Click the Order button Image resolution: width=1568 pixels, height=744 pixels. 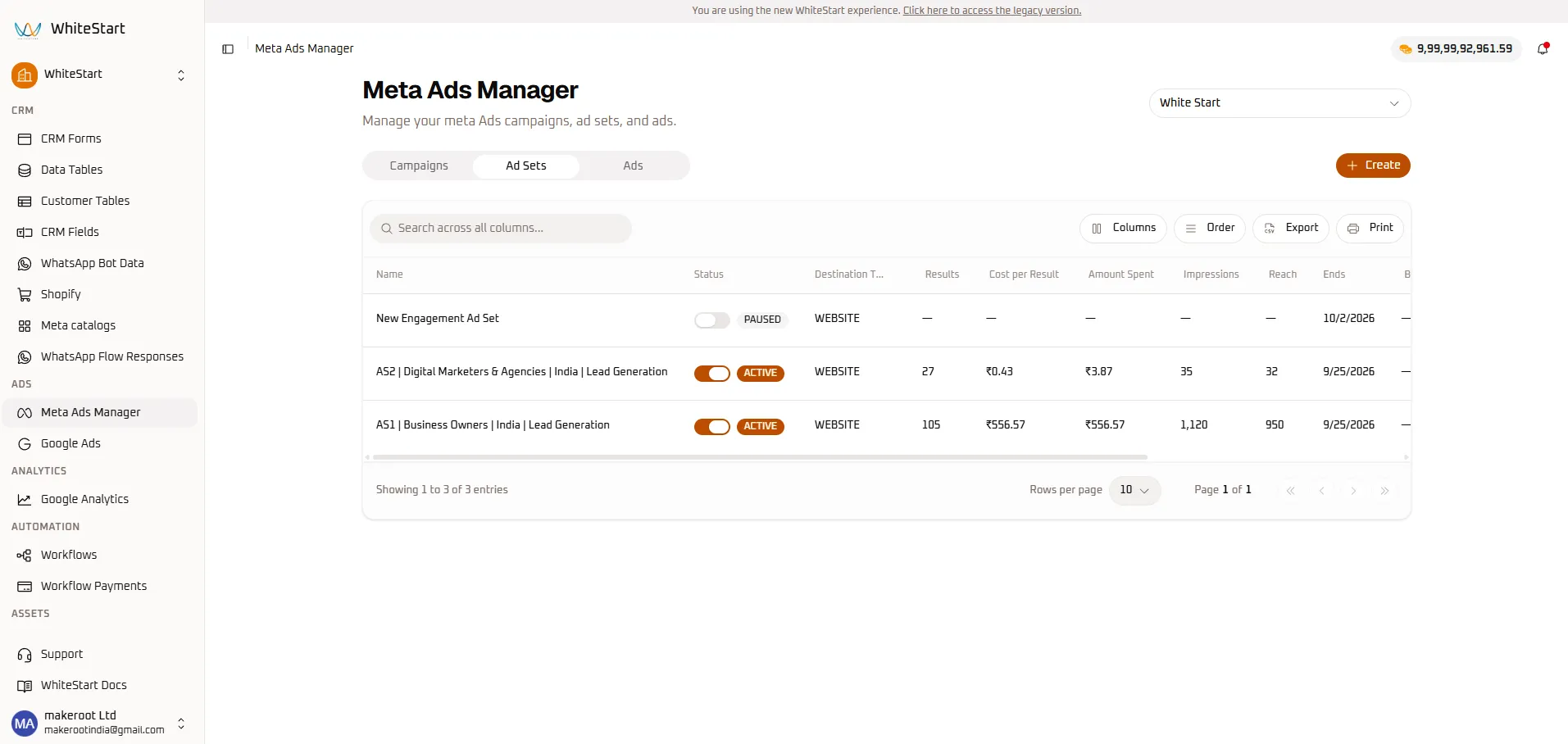coord(1210,229)
